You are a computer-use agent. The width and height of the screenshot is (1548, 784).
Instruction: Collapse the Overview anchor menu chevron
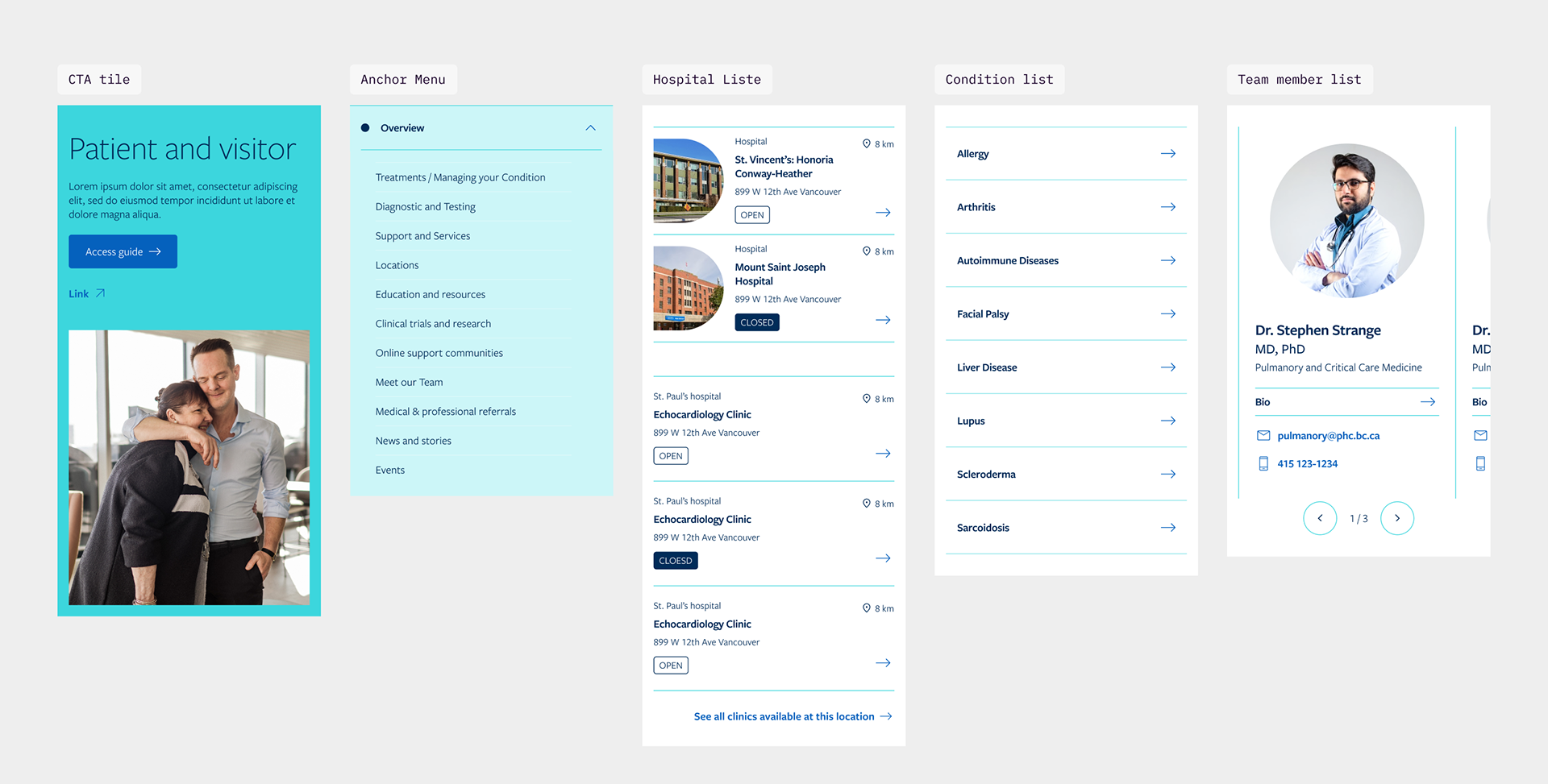(x=590, y=128)
